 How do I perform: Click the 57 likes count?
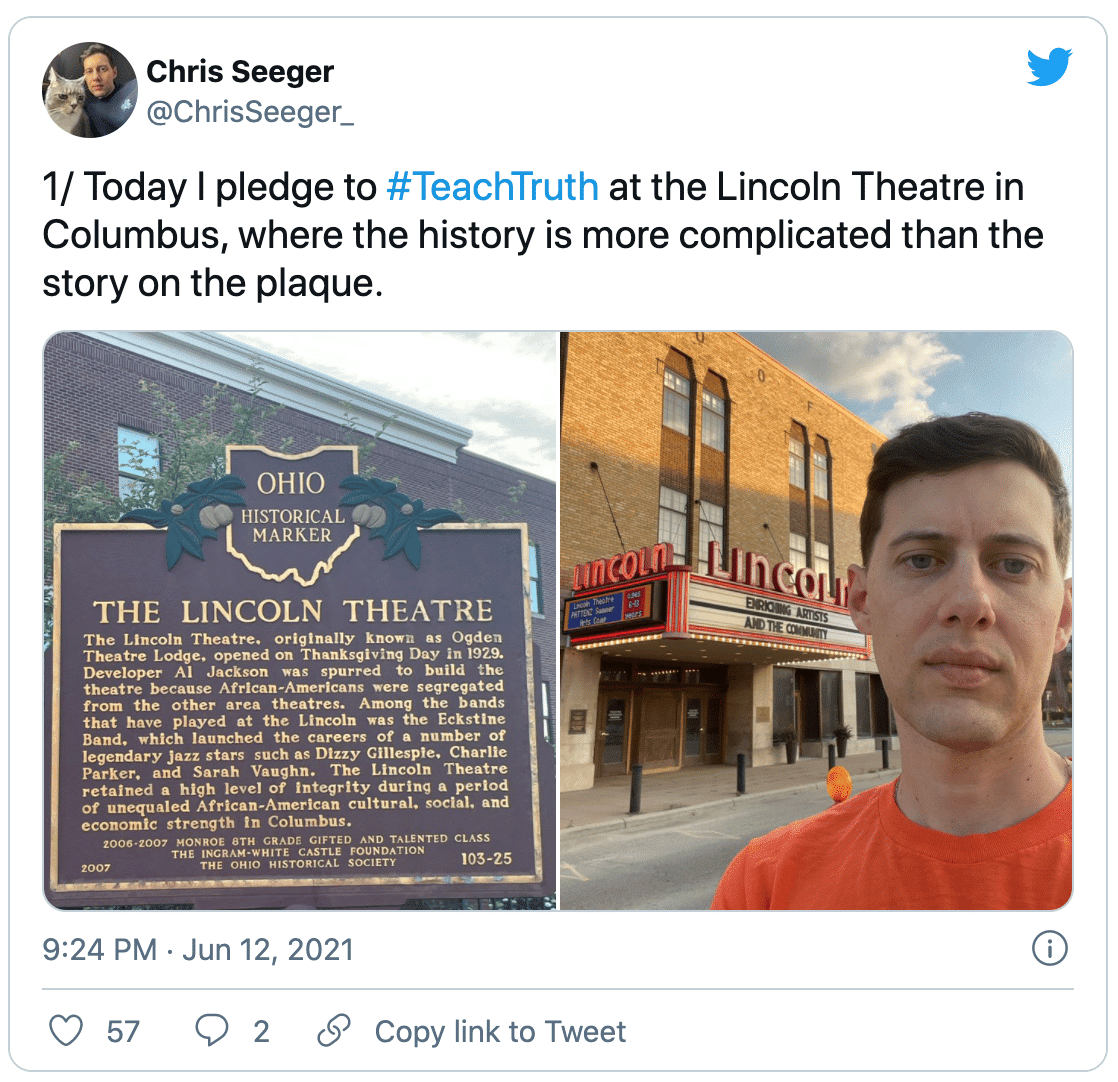click(x=123, y=1031)
